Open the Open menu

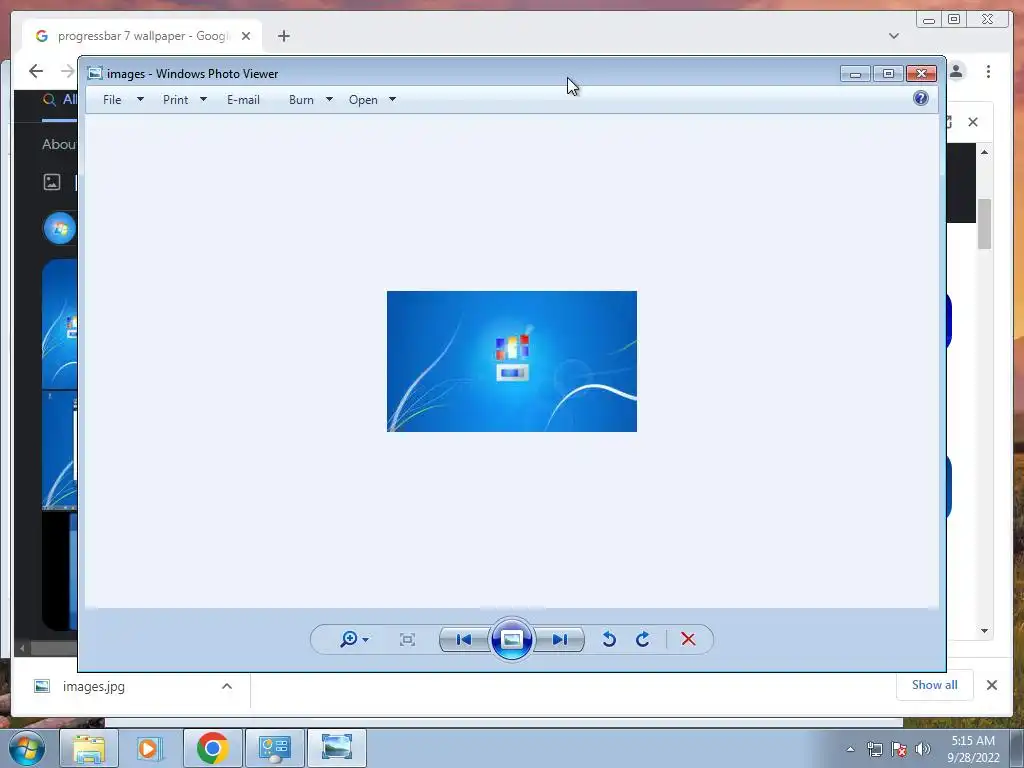tap(363, 100)
